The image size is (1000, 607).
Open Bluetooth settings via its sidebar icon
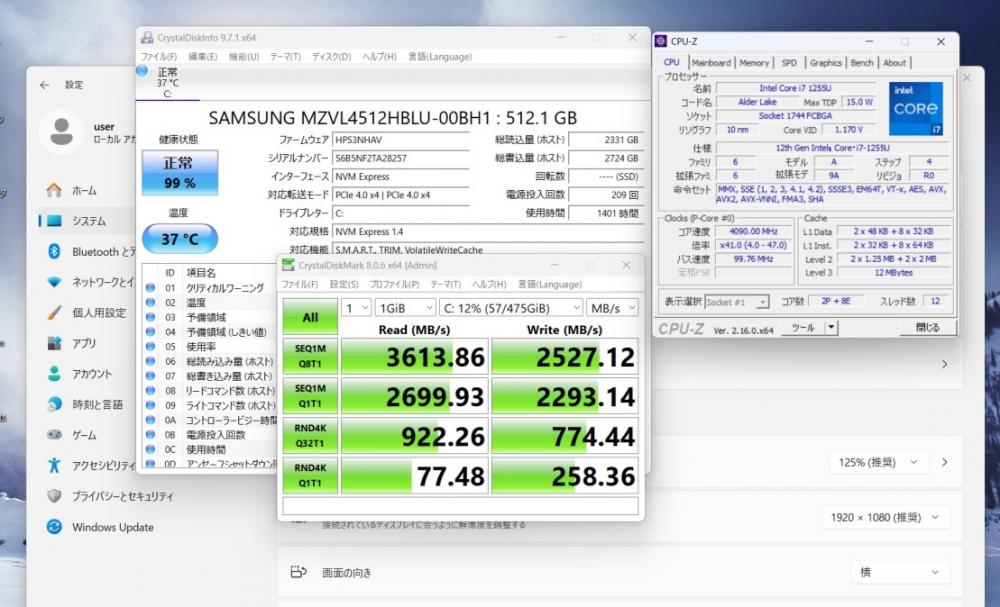(54, 252)
